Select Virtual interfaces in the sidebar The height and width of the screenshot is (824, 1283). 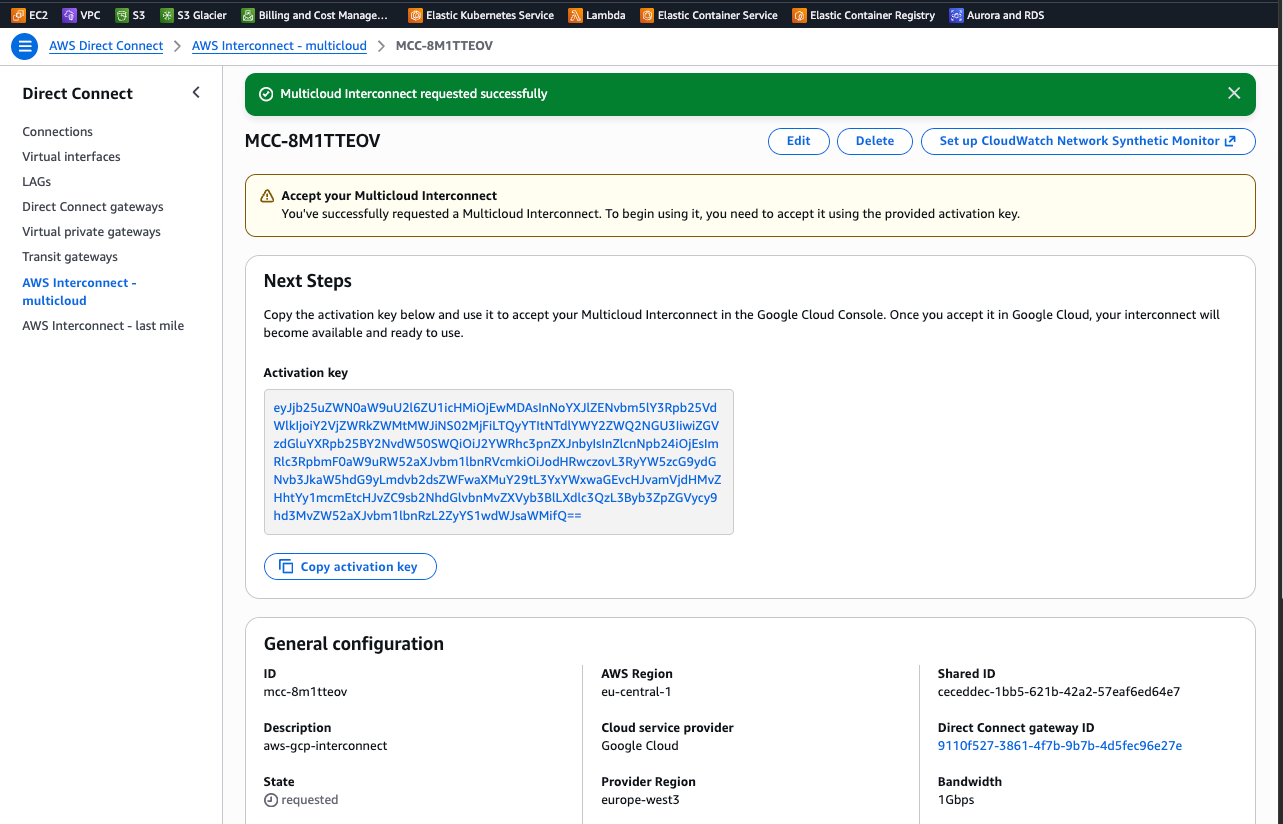click(x=71, y=157)
